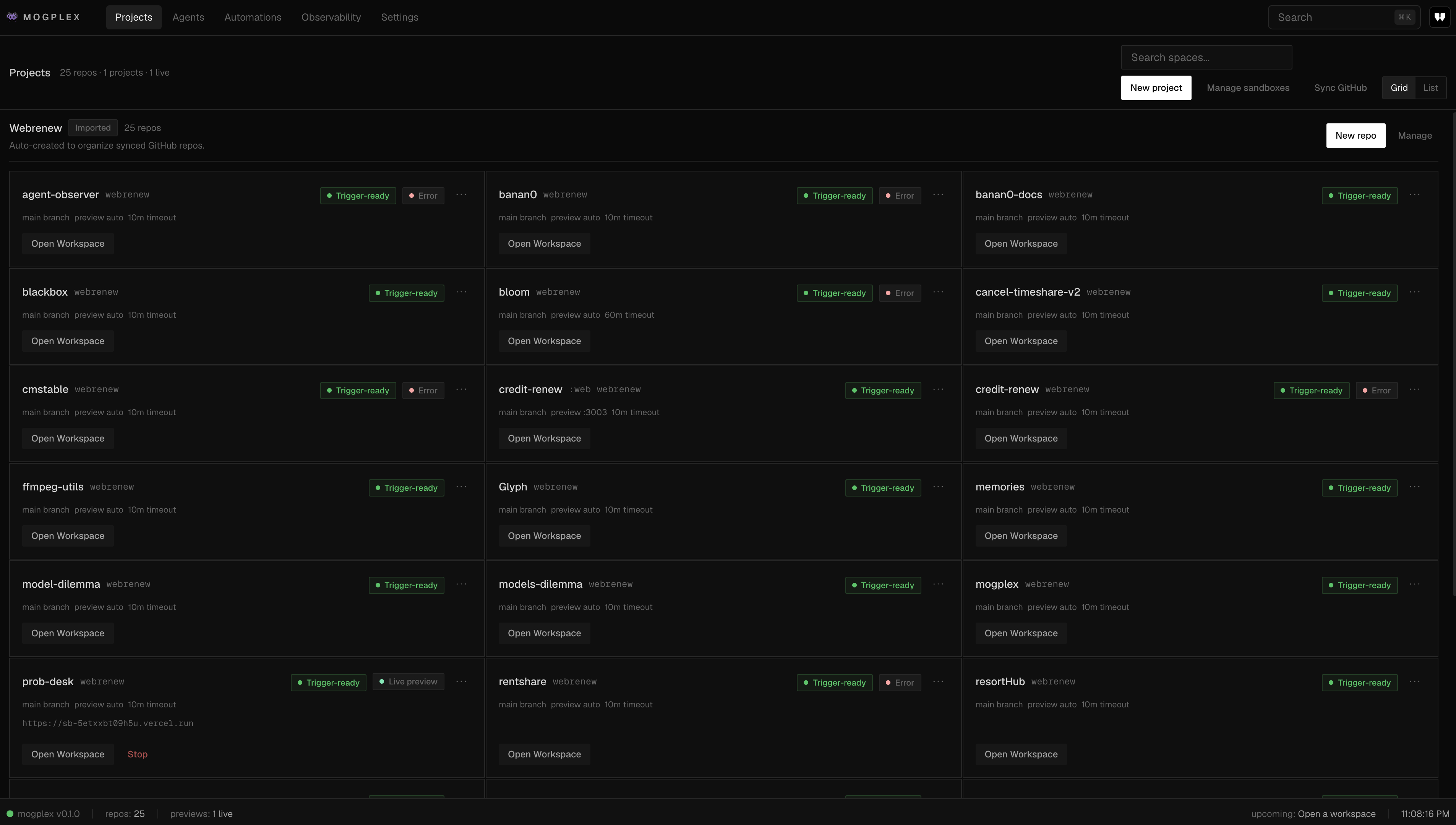Open the overflow menu on agent-observer card

(462, 195)
